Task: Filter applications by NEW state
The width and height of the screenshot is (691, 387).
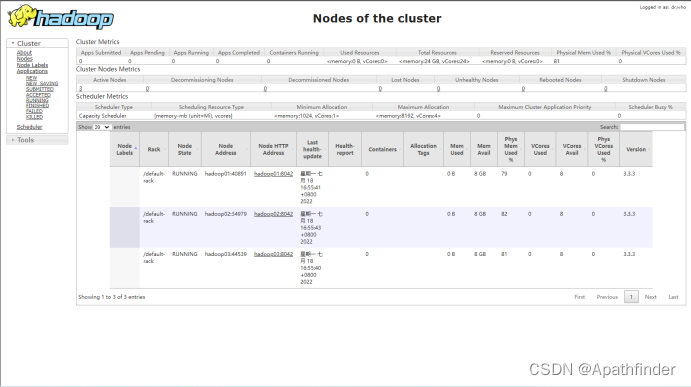Action: coord(31,78)
